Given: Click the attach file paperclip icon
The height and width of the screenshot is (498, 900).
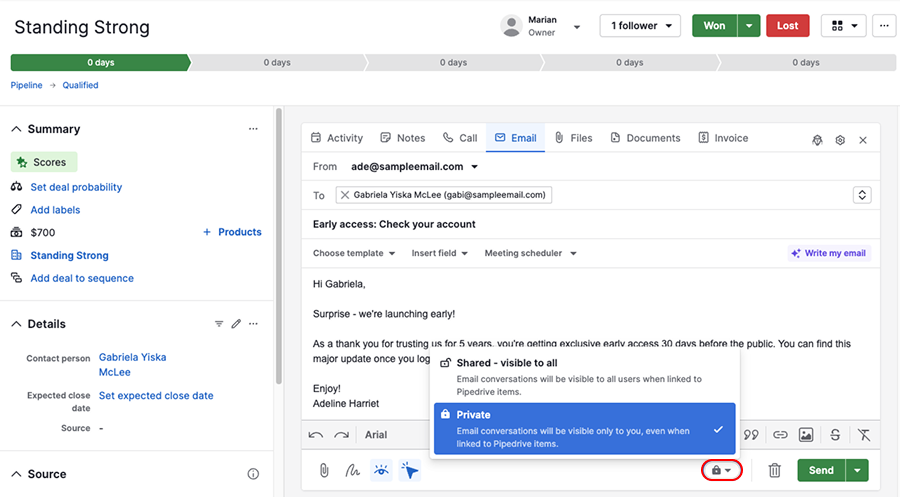Looking at the screenshot, I should pyautogui.click(x=324, y=470).
